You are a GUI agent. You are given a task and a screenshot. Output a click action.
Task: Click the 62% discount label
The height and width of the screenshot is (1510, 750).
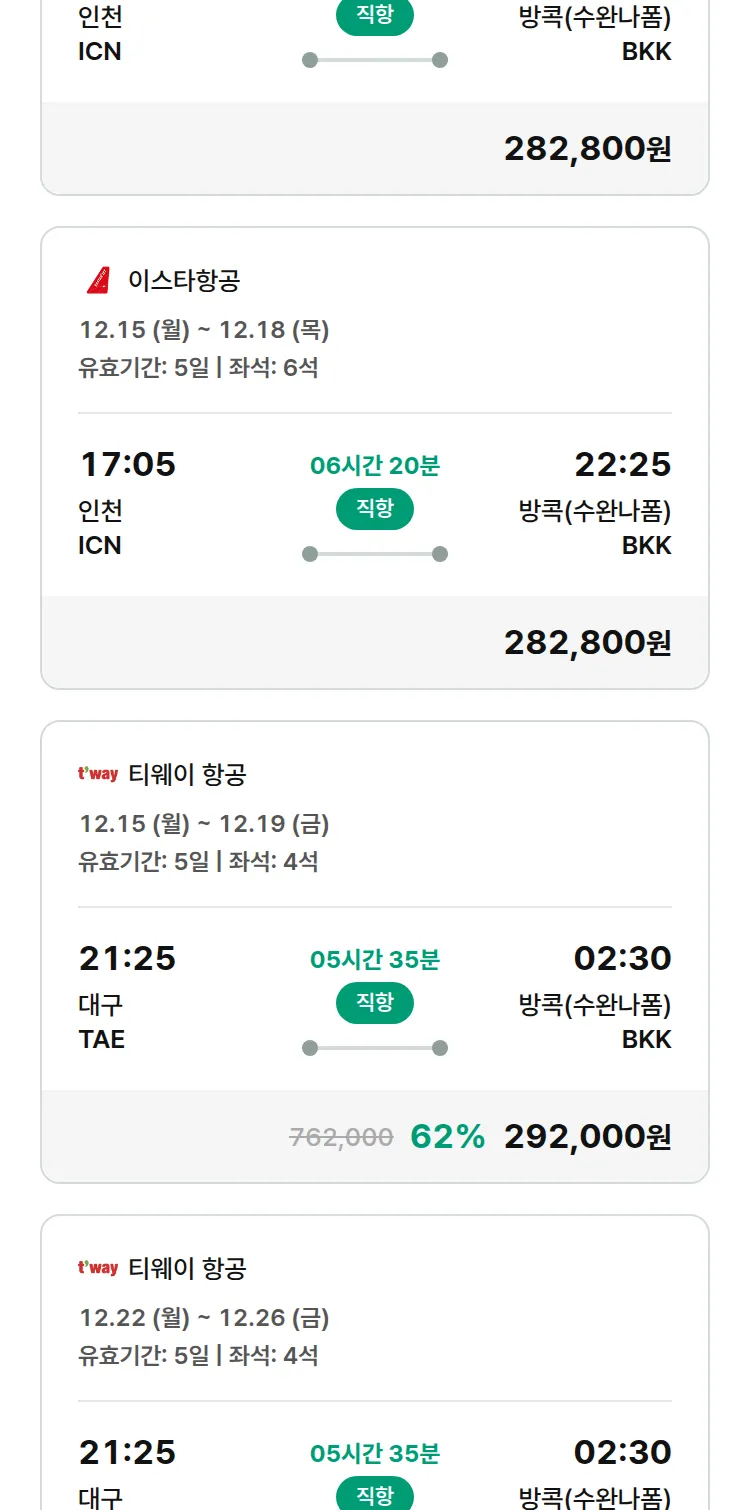click(447, 1136)
